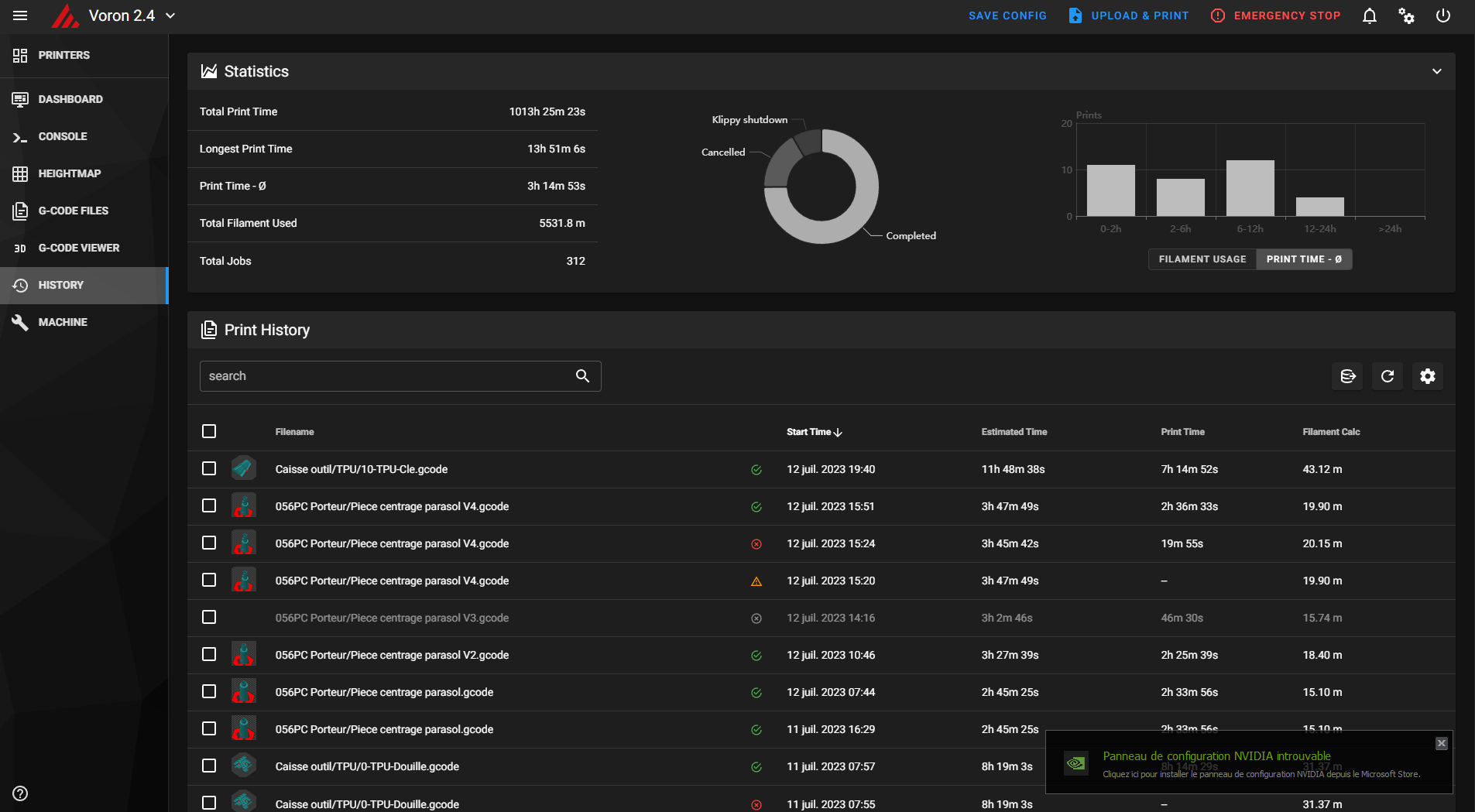This screenshot has width=1475, height=812.
Task: Sort by Filename column header
Action: pos(294,432)
